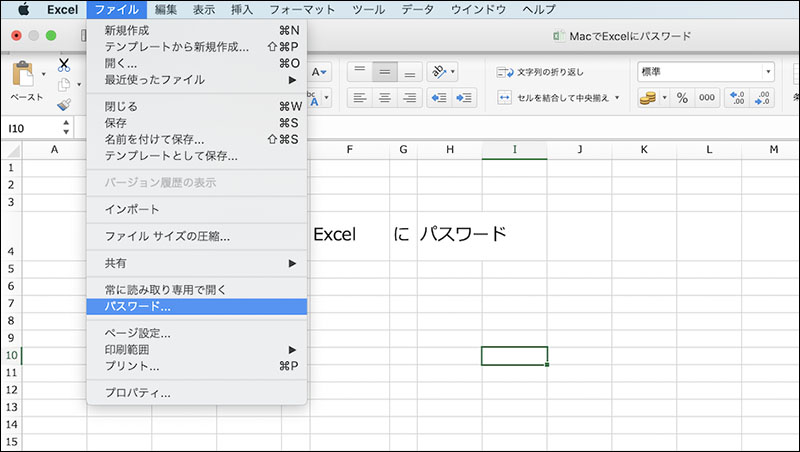Choose 常に読み取り専用で開く menu item
Screen dimensions: 800x452
click(197, 290)
